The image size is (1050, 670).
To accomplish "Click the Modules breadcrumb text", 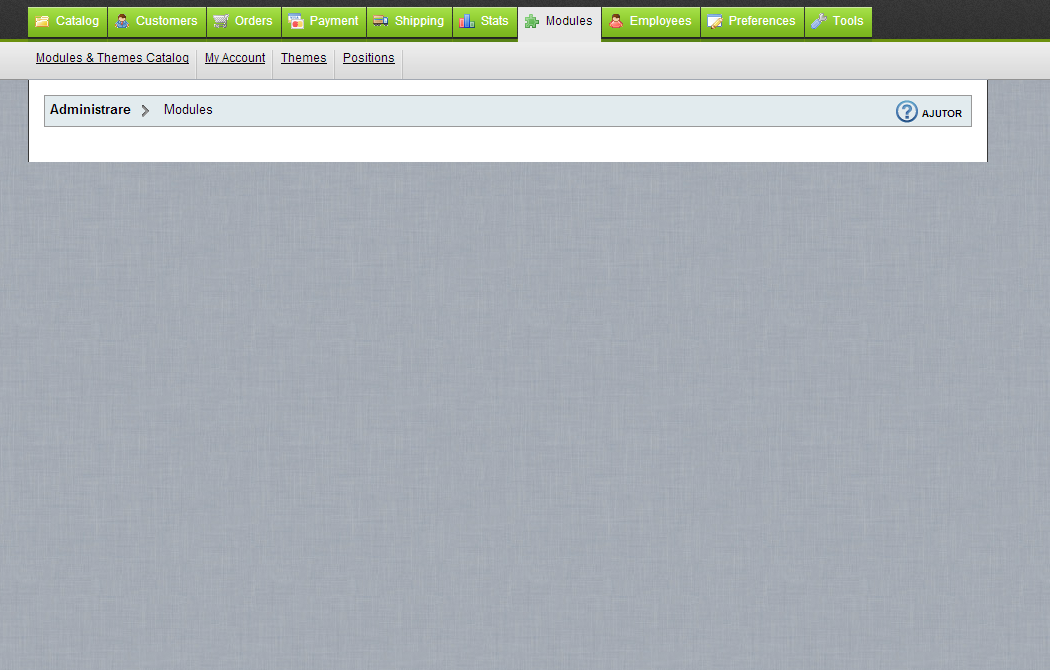I will click(188, 110).
